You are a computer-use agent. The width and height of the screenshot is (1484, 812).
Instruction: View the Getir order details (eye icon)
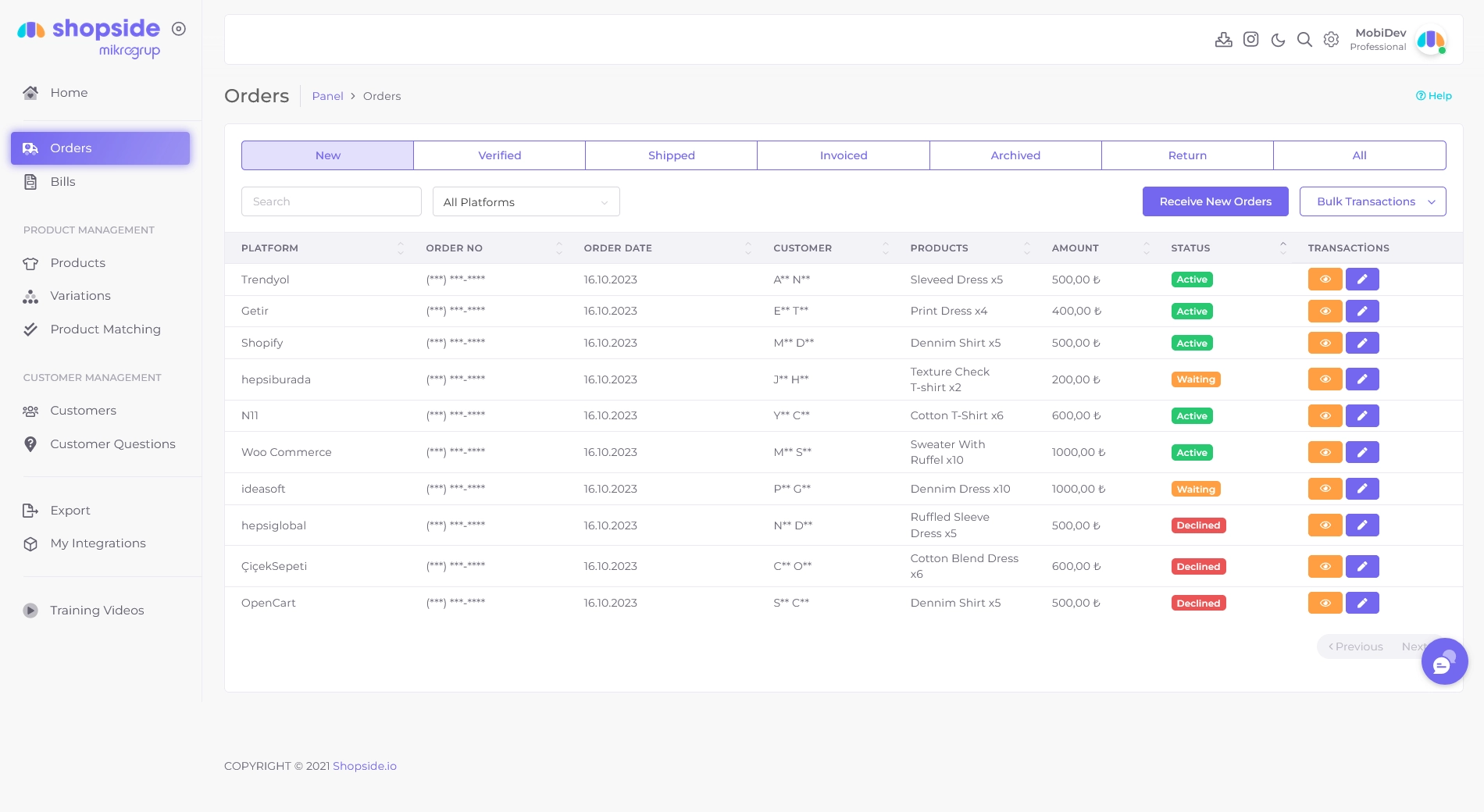point(1325,312)
